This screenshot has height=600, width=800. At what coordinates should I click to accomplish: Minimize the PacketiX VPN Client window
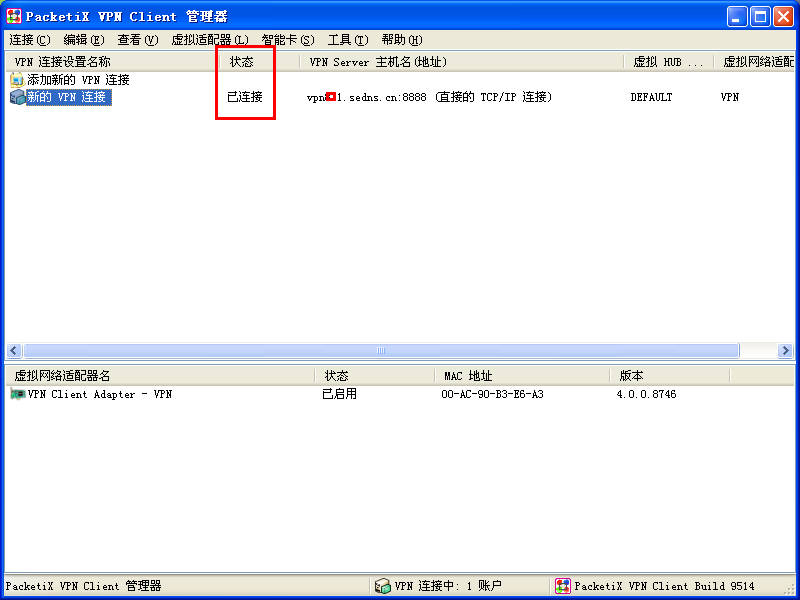coord(737,16)
